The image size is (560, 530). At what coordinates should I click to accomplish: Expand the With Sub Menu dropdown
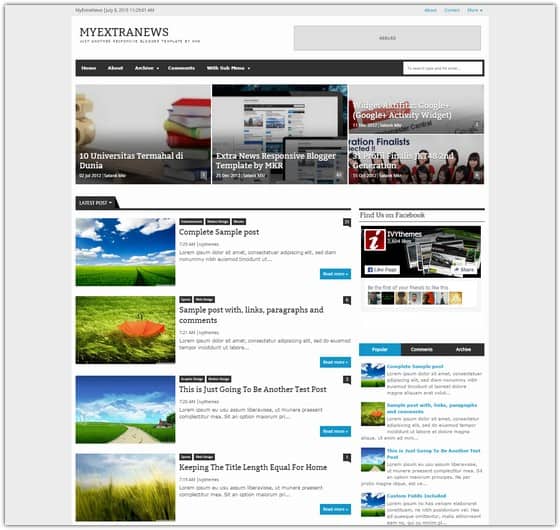click(x=228, y=68)
